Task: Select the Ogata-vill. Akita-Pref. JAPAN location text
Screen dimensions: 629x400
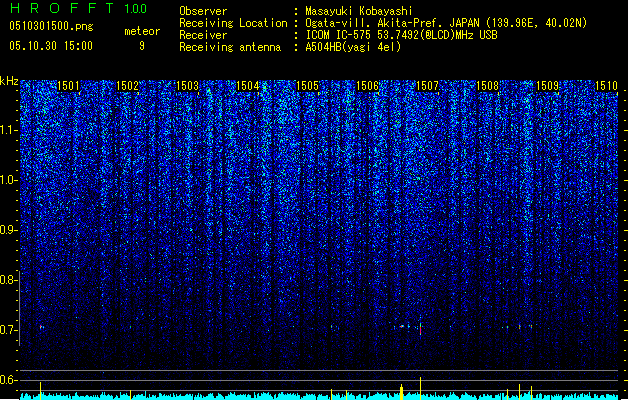Action: point(446,23)
